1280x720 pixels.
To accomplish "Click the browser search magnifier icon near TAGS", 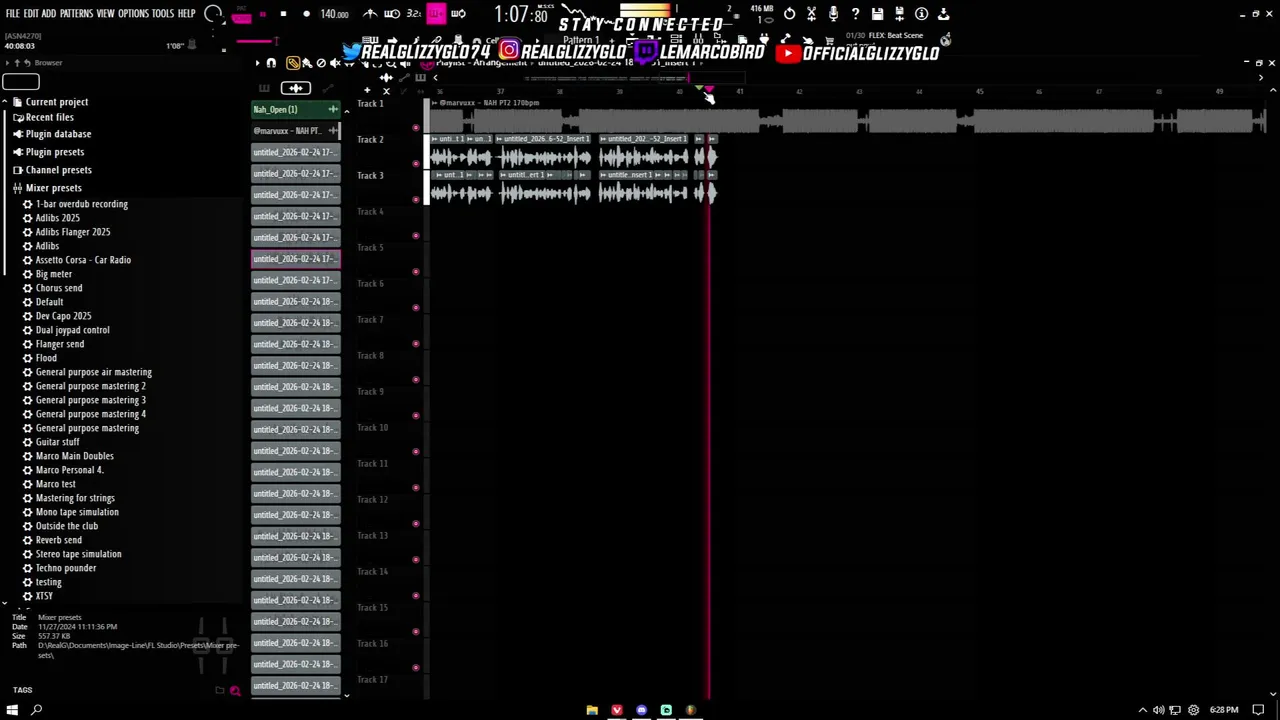I will (235, 690).
